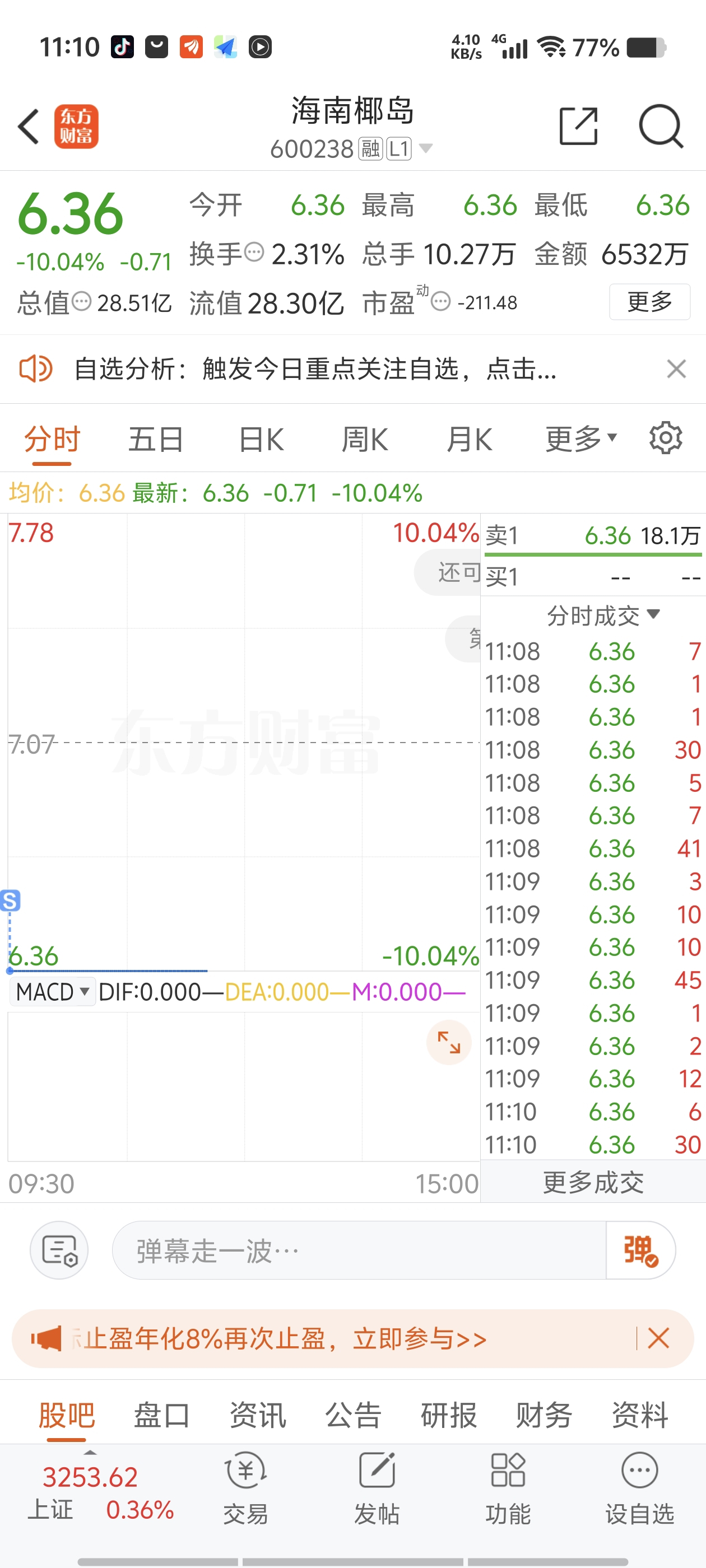Toggle the 弹 danmaku switch
Image resolution: width=706 pixels, height=1568 pixels.
point(640,1250)
